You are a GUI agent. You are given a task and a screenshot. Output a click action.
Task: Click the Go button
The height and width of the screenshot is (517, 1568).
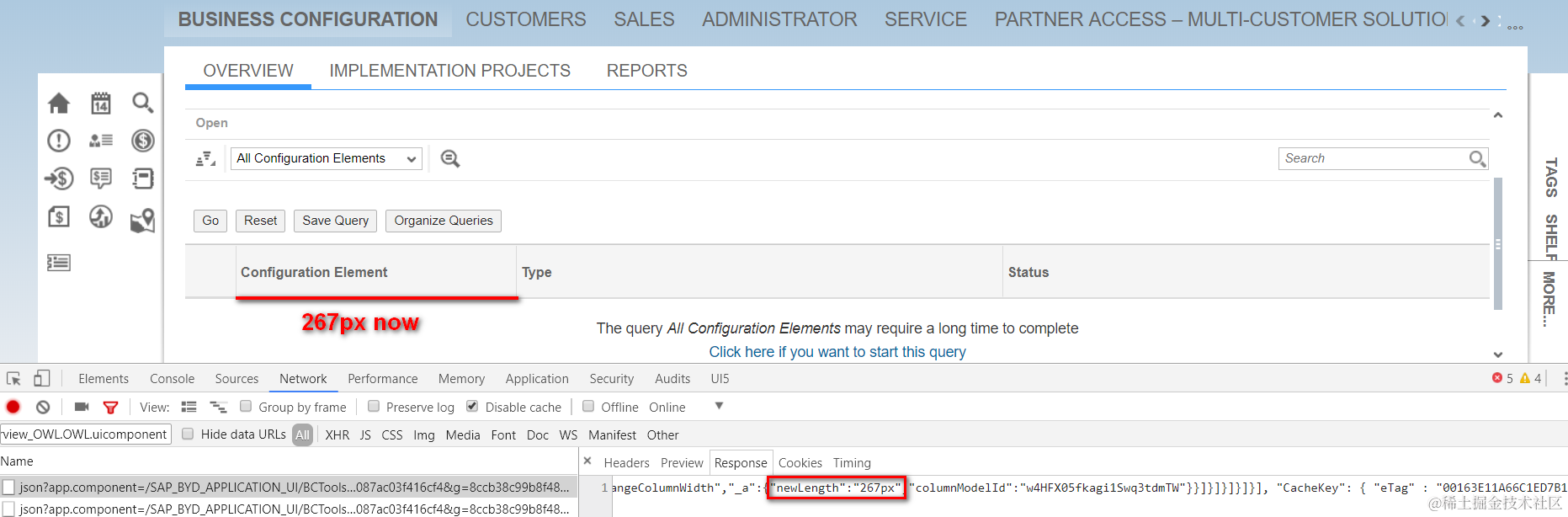coord(210,221)
